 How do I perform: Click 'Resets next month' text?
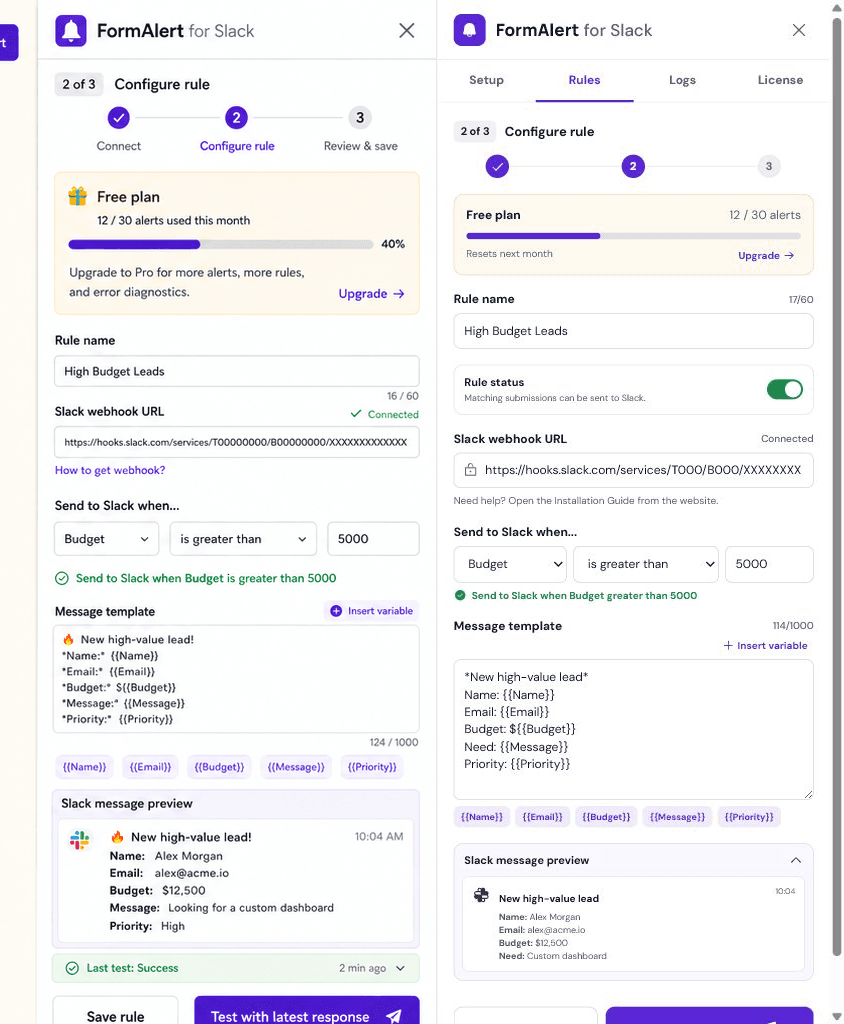tap(509, 253)
